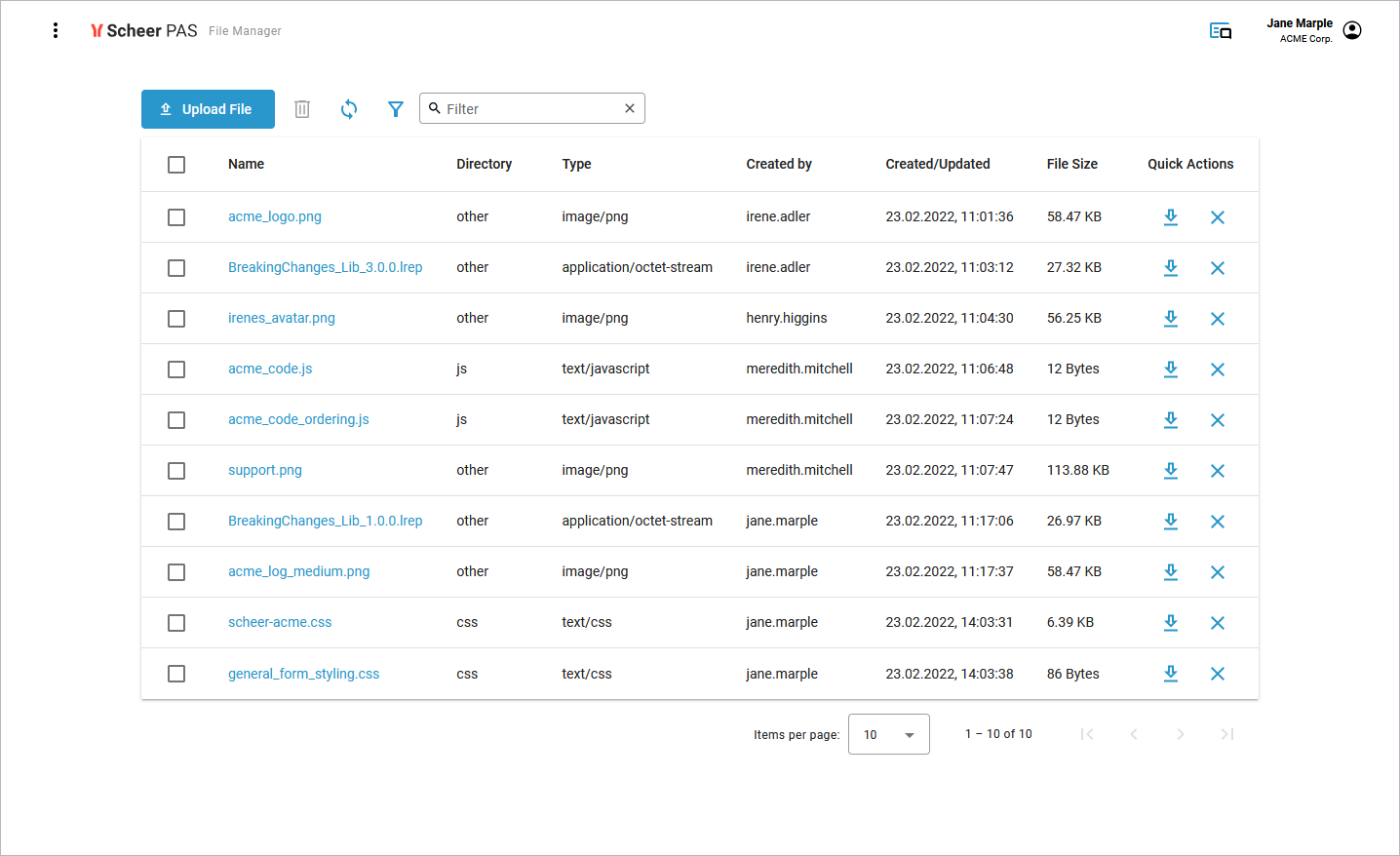Open the filter options funnel icon
The height and width of the screenshot is (856, 1400).
tap(395, 109)
